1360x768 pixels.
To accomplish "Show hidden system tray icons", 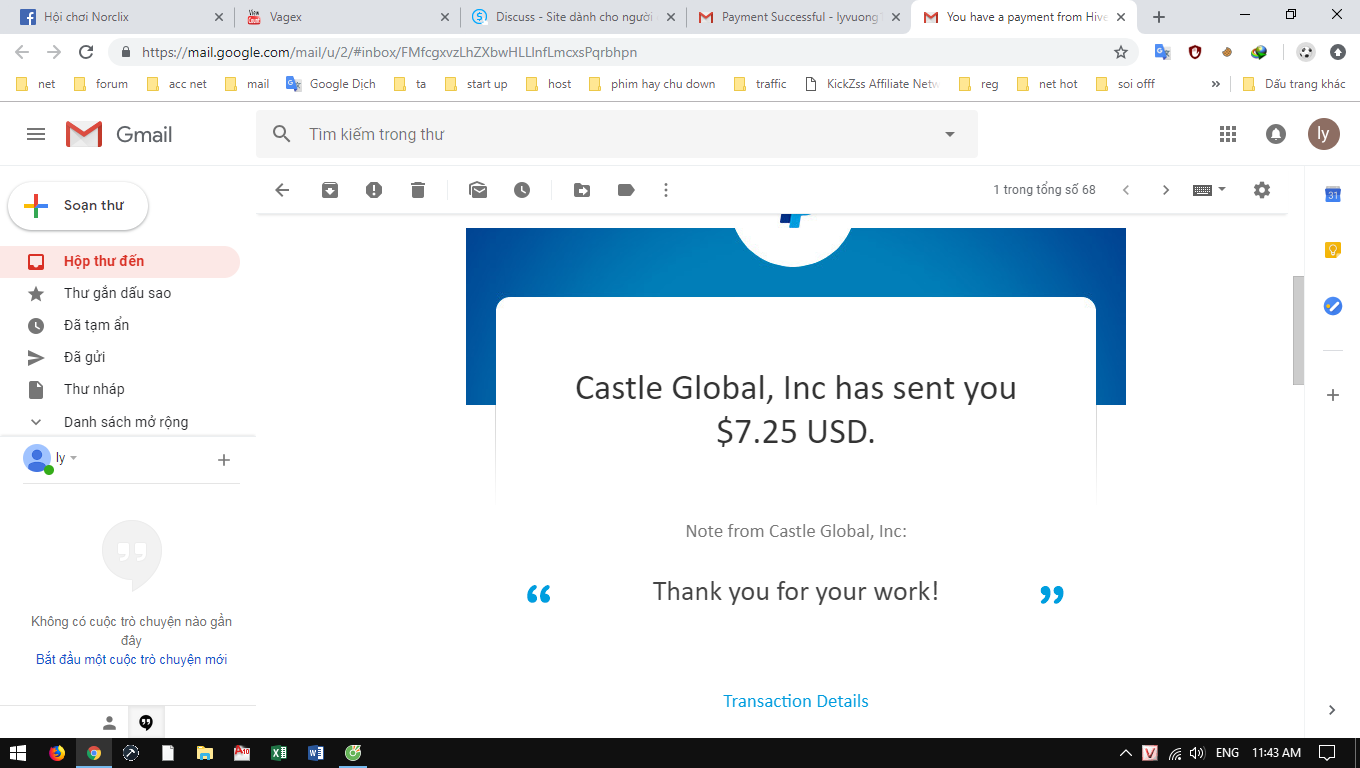I will pos(1125,753).
